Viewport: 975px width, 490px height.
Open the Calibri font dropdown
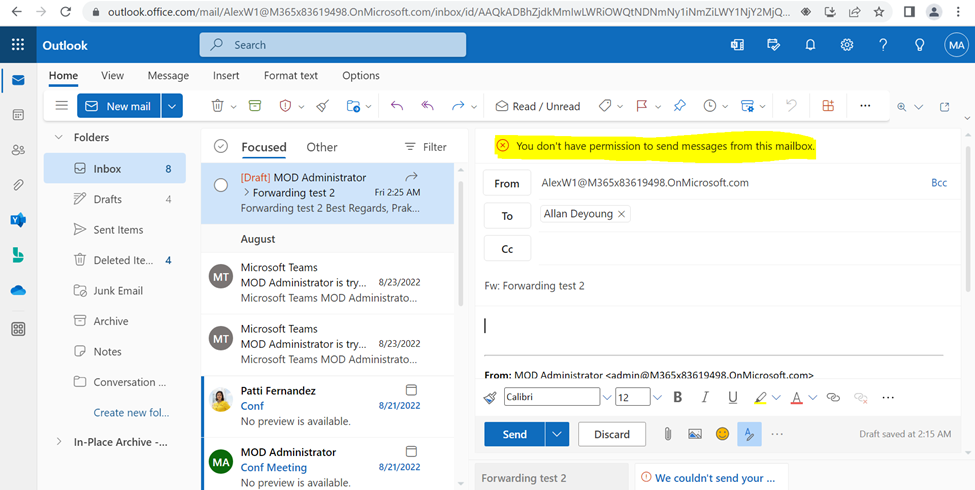(607, 397)
